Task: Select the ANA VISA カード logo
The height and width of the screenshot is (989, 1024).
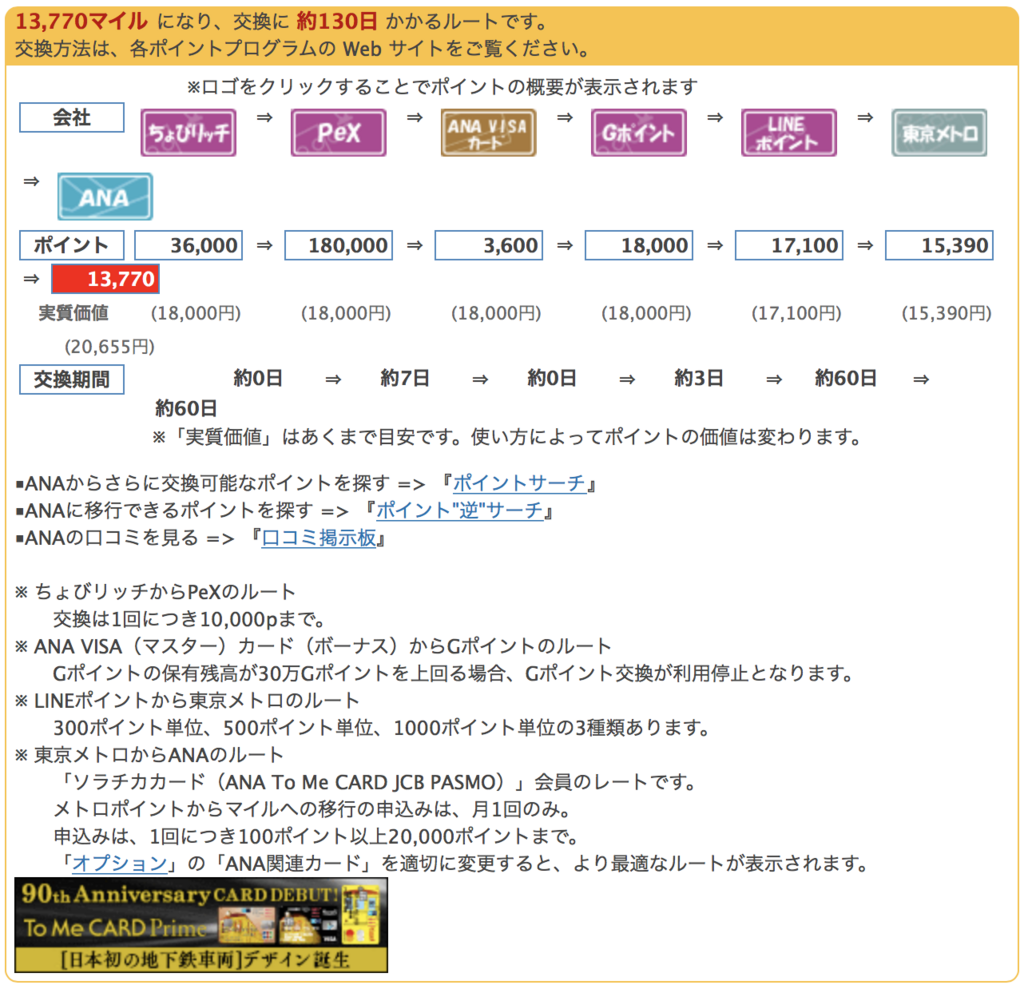Action: pos(488,133)
